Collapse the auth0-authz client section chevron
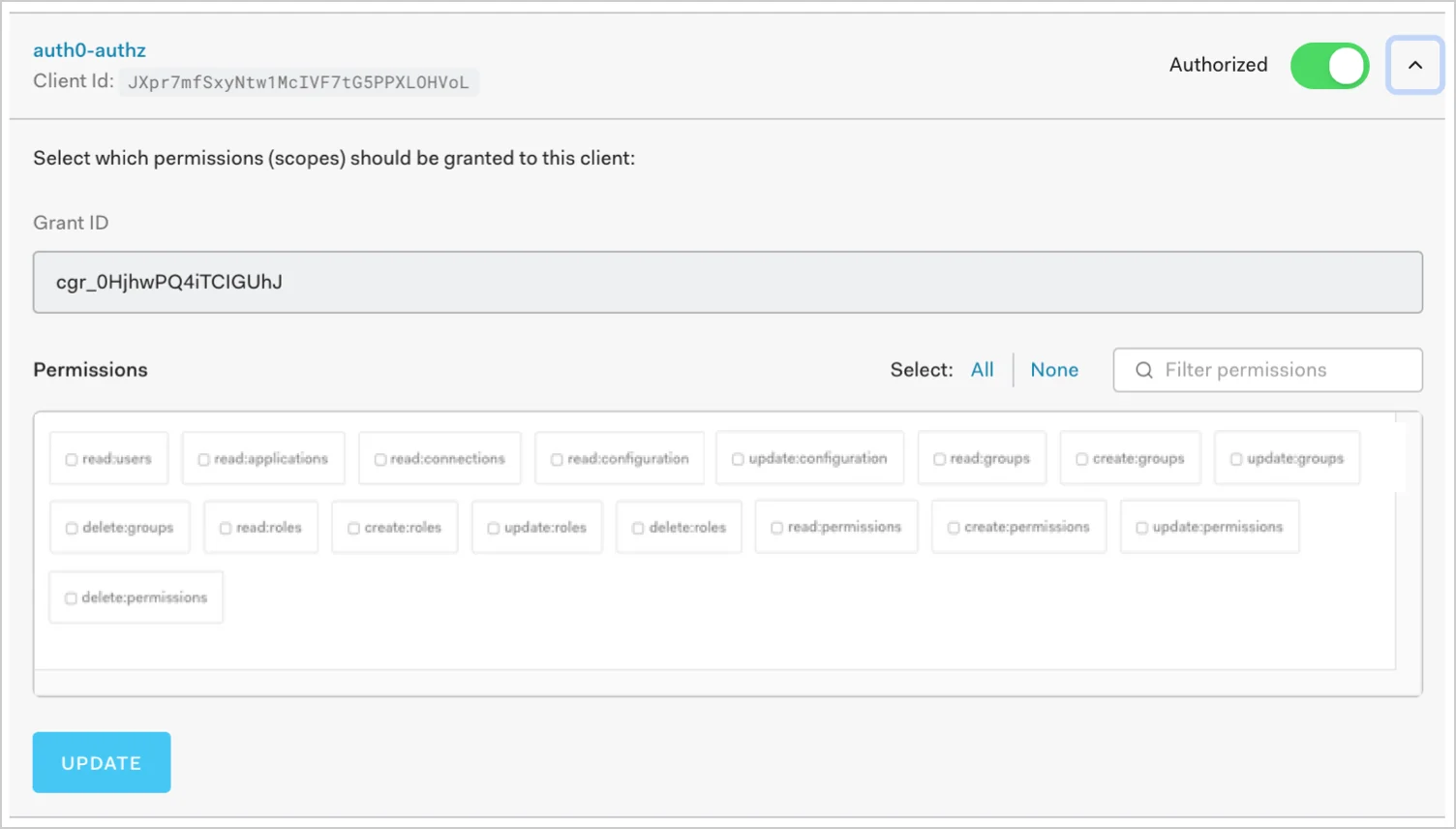1456x829 pixels. pyautogui.click(x=1414, y=65)
